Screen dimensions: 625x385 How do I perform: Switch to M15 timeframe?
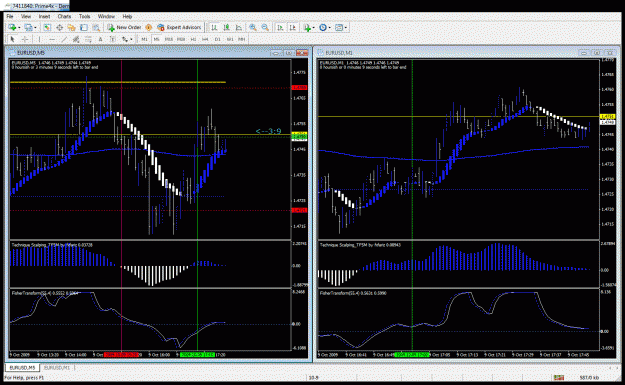click(169, 39)
